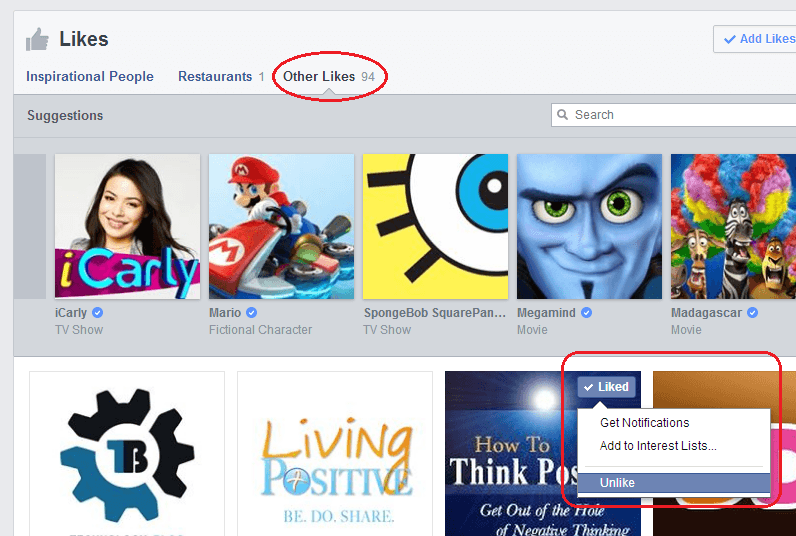Viewport: 796px width, 536px height.
Task: Open the Mario suggestion thumbnail
Action: tap(281, 226)
